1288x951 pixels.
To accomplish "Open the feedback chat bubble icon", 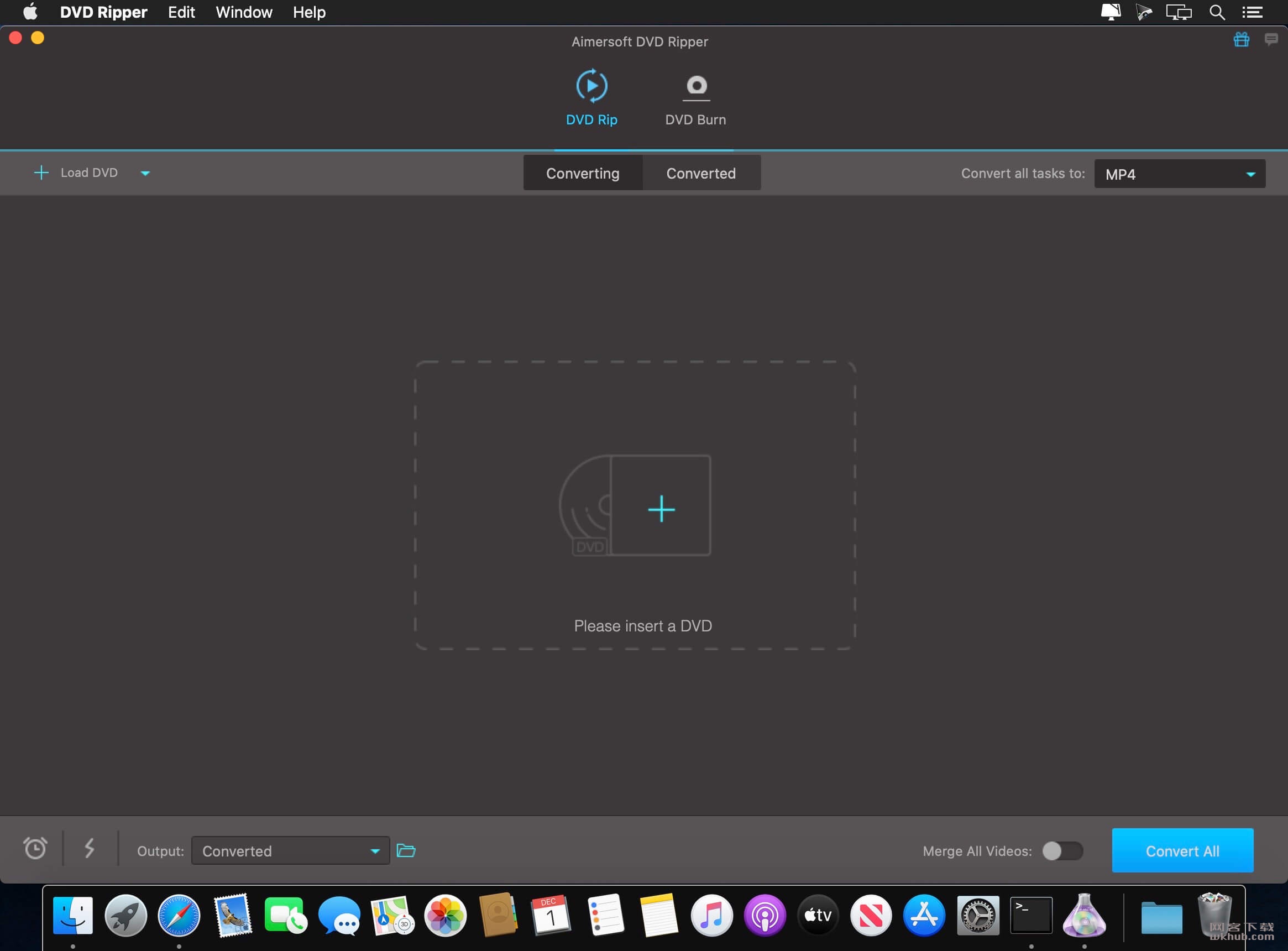I will (x=1271, y=39).
